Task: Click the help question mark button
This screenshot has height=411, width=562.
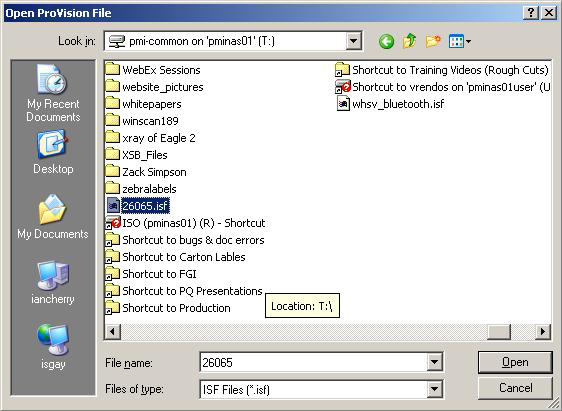Action: (531, 13)
